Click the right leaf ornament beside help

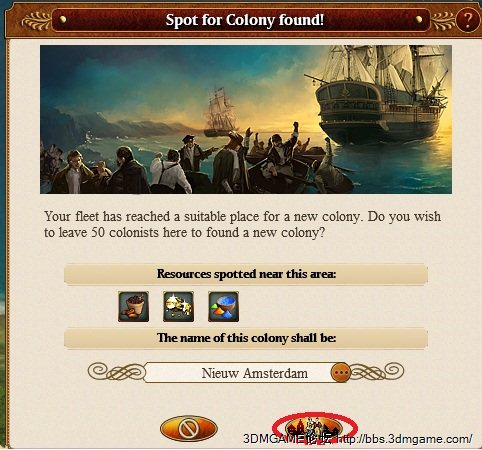(443, 21)
